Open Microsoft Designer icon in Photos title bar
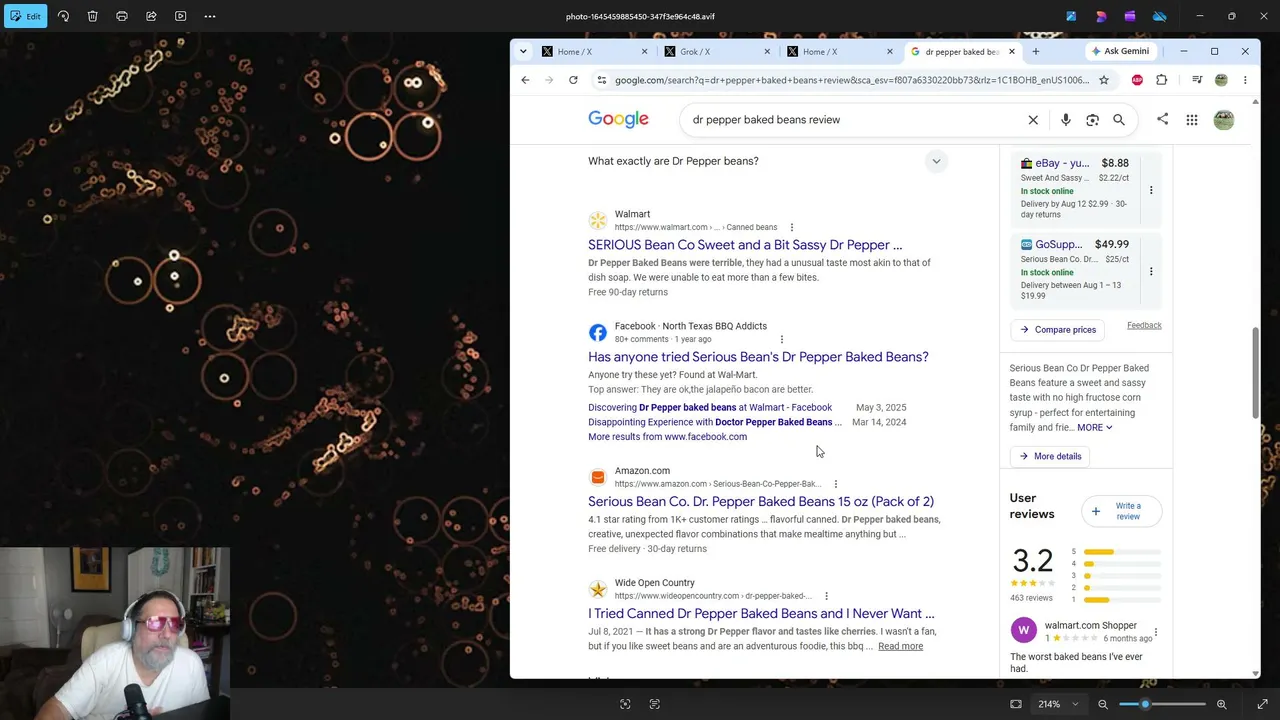1280x720 pixels. pos(1101,16)
